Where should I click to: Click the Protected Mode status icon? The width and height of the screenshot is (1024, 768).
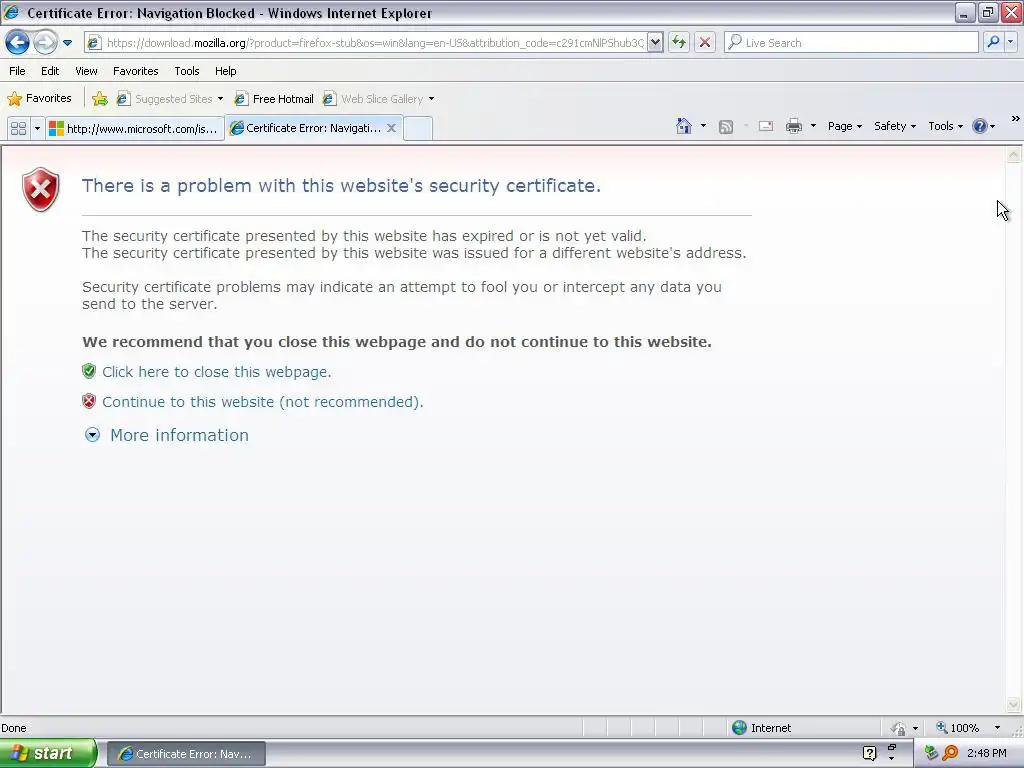pos(899,728)
